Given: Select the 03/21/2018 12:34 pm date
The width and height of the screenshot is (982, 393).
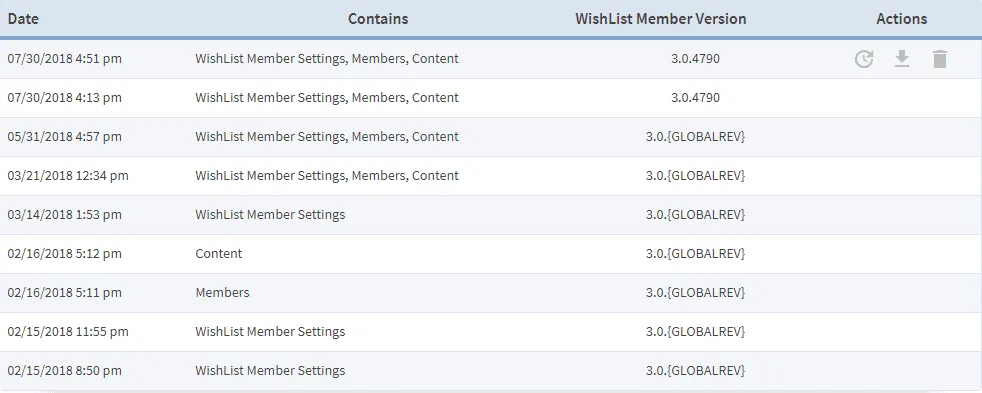Looking at the screenshot, I should (x=68, y=176).
